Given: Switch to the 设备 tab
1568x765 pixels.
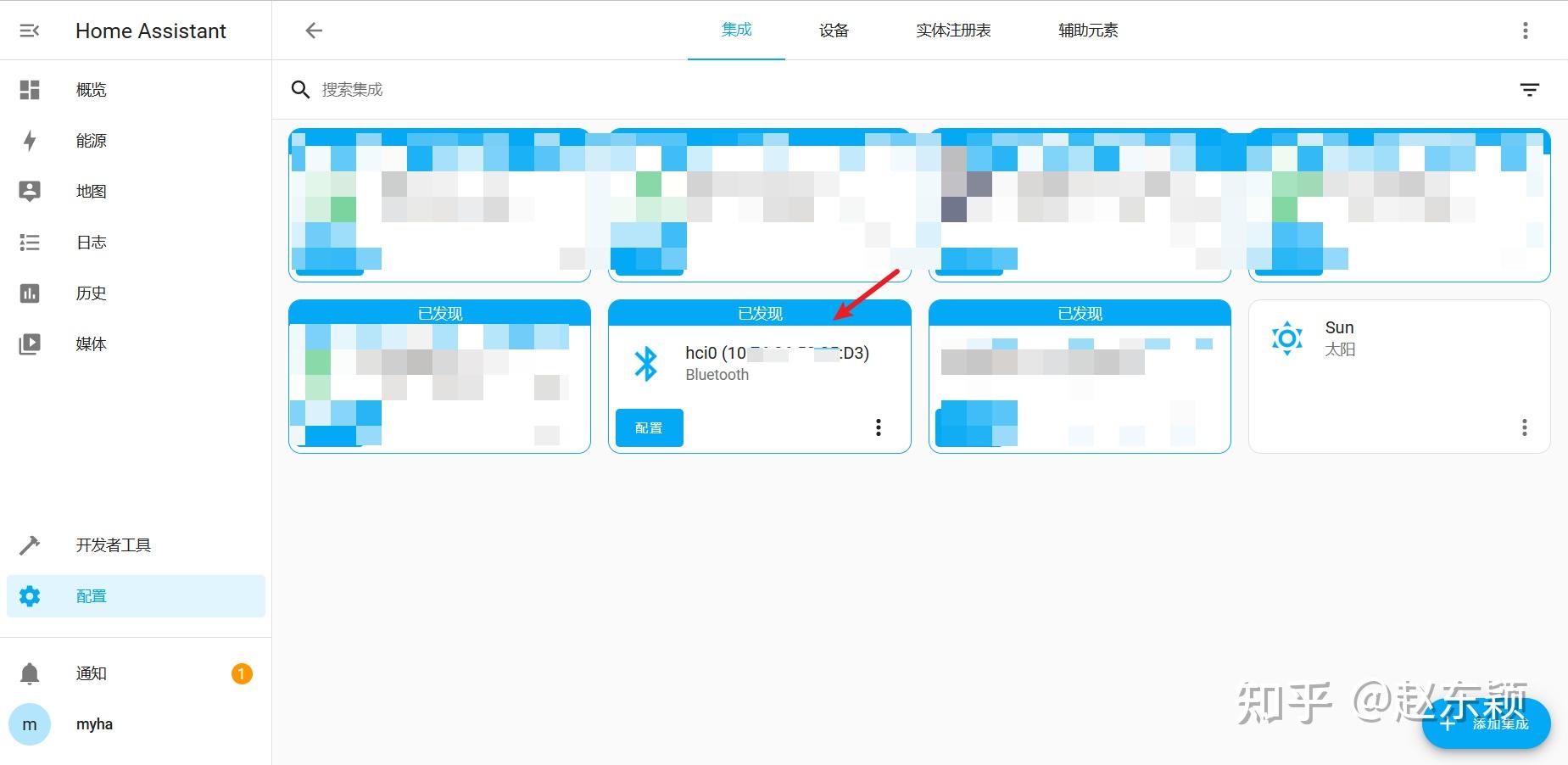Looking at the screenshot, I should pos(834,30).
